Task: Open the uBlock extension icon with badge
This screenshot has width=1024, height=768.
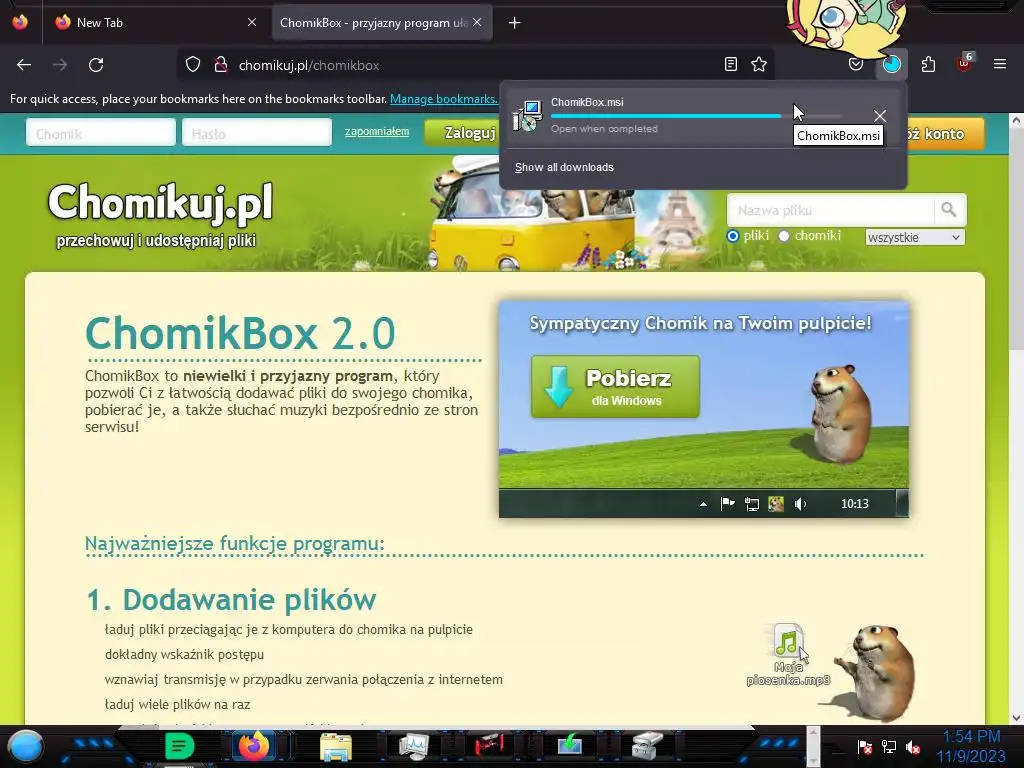Action: pyautogui.click(x=965, y=63)
